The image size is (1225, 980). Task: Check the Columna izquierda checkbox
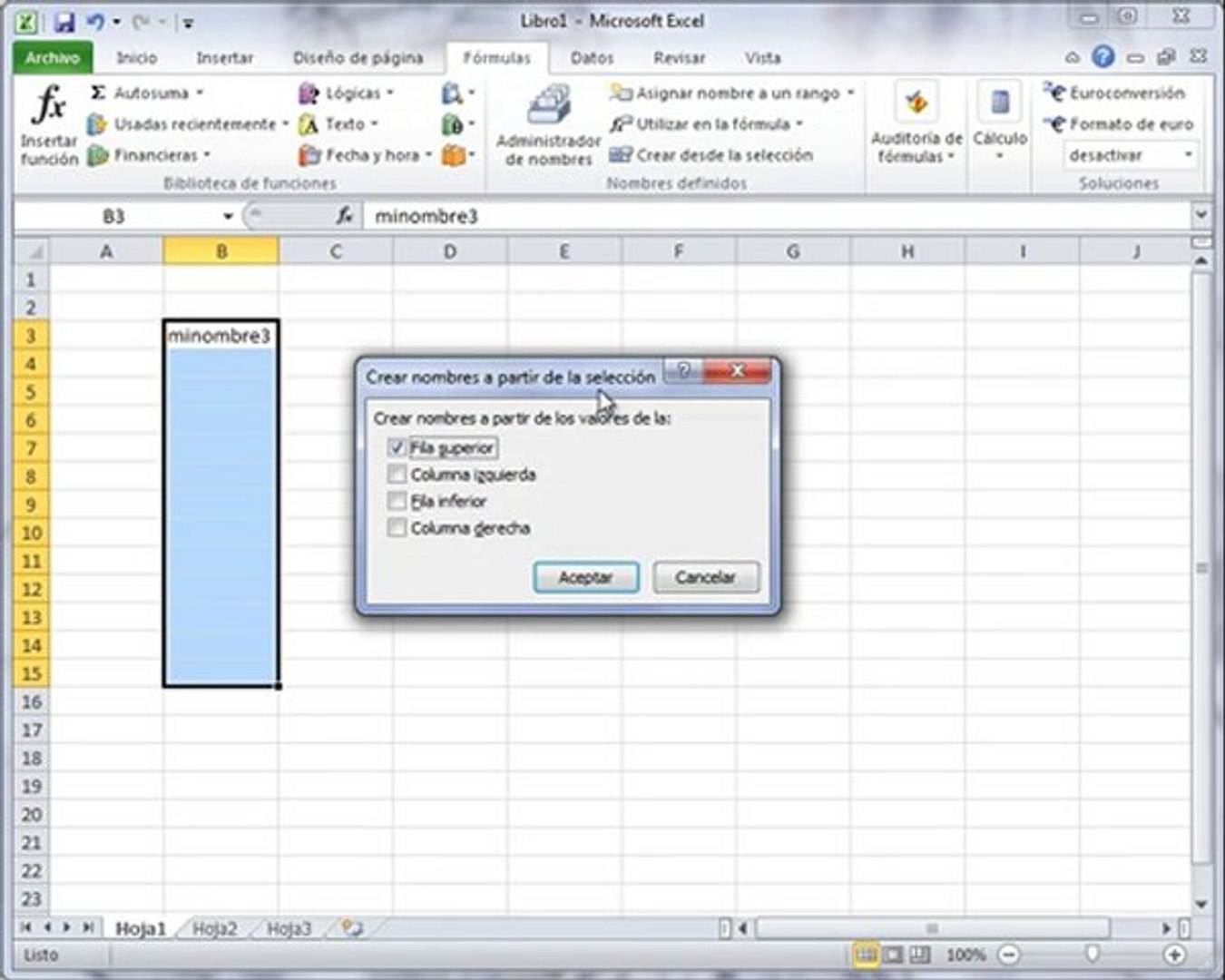pos(397,475)
